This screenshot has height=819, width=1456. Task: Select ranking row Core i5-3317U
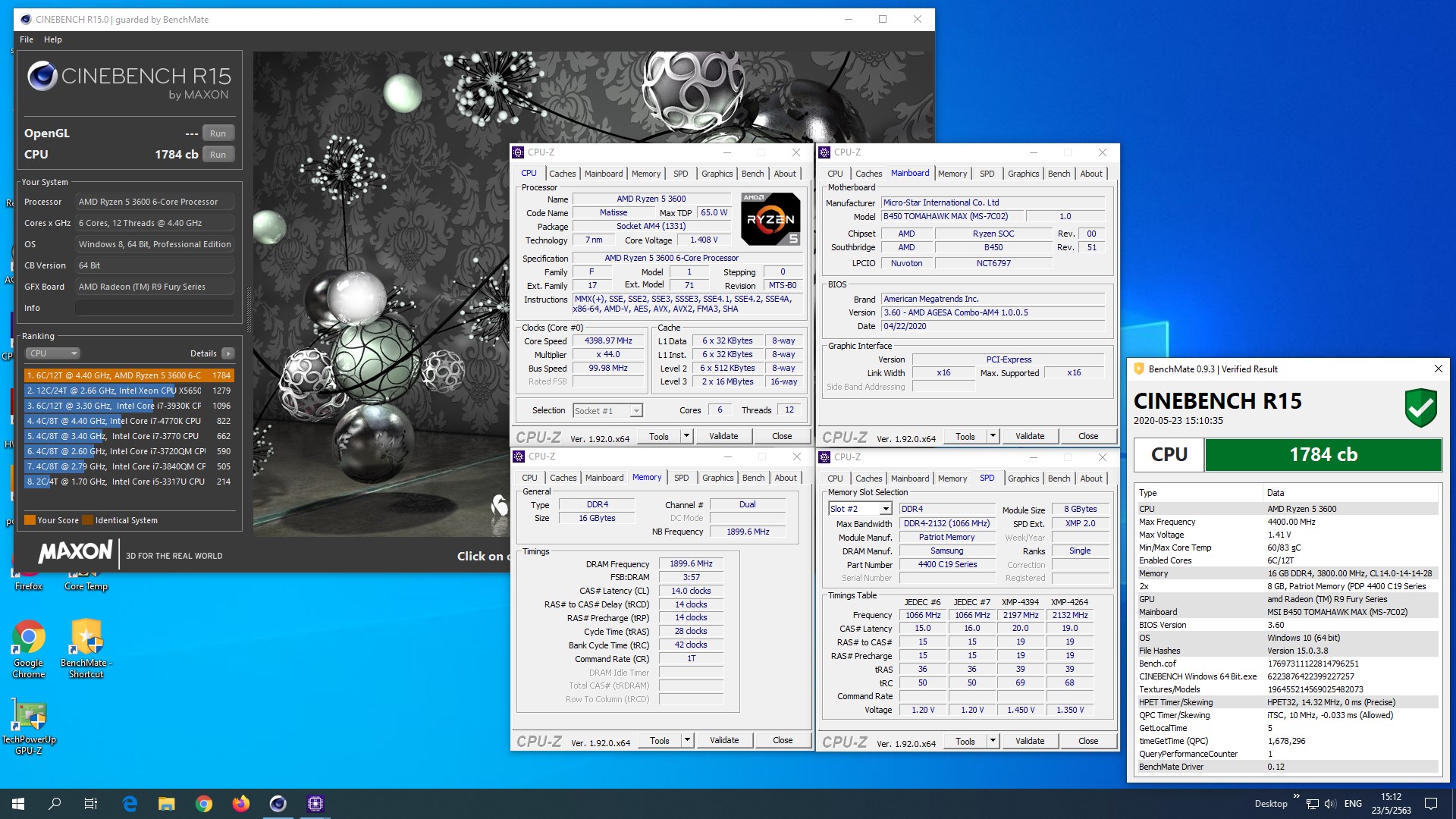pos(129,482)
